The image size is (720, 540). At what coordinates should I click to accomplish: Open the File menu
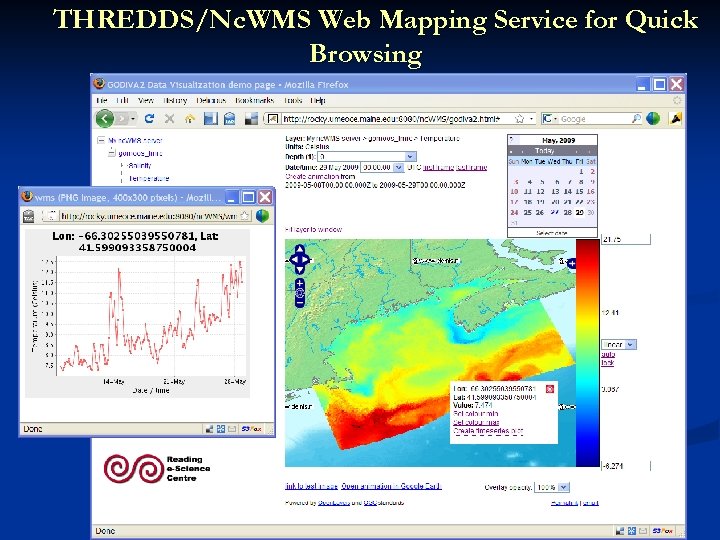[101, 100]
